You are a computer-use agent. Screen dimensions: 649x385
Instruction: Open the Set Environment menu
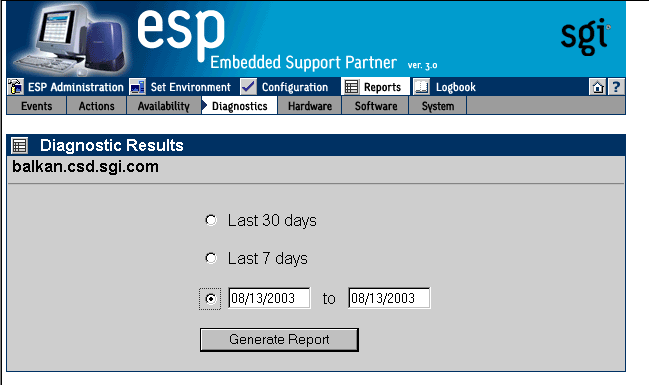tap(190, 87)
